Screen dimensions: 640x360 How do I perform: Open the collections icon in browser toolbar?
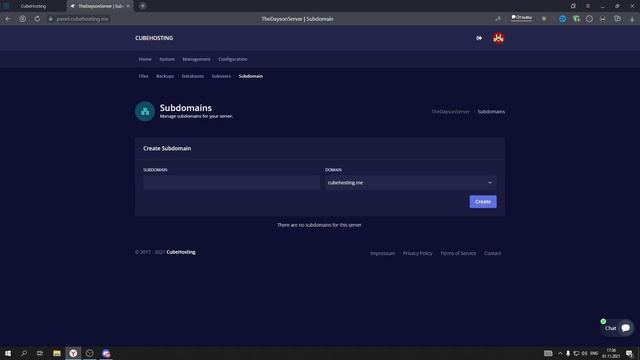click(617, 19)
